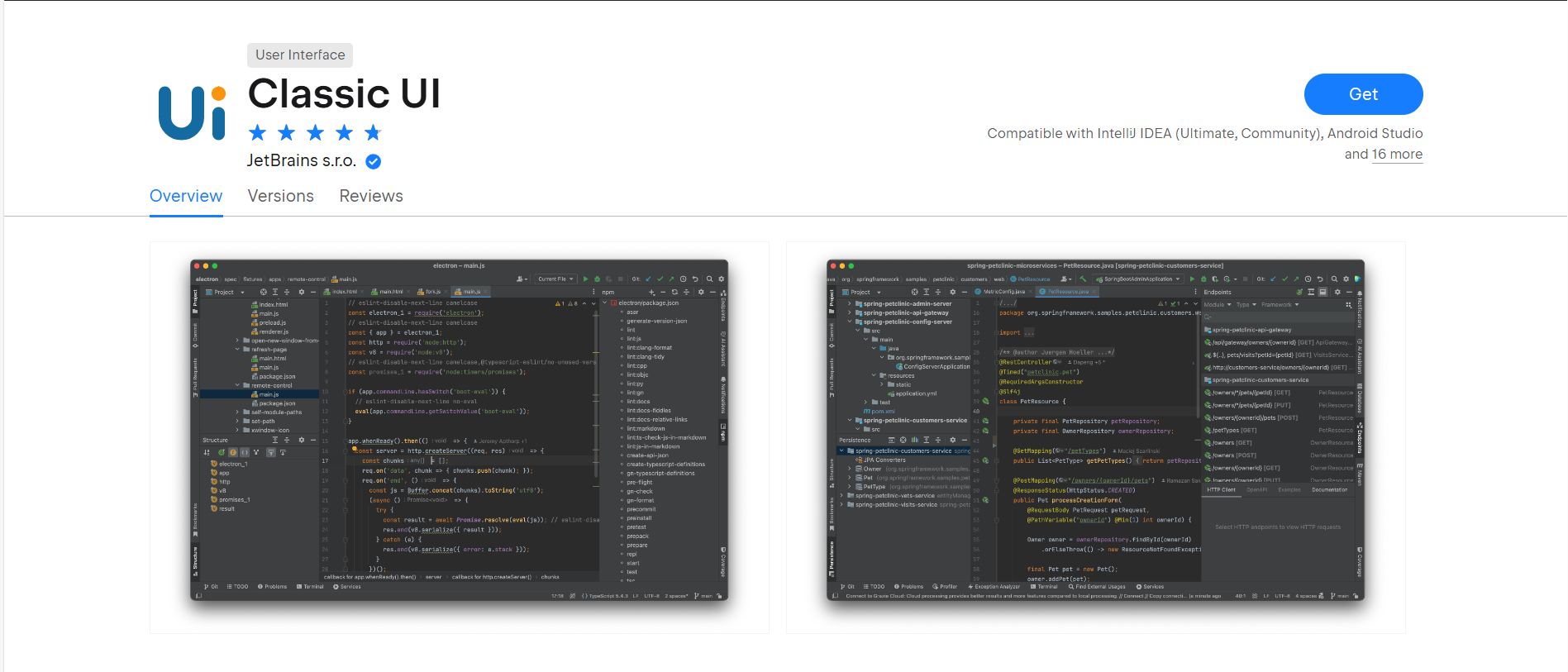Select the Overview tab

[186, 196]
